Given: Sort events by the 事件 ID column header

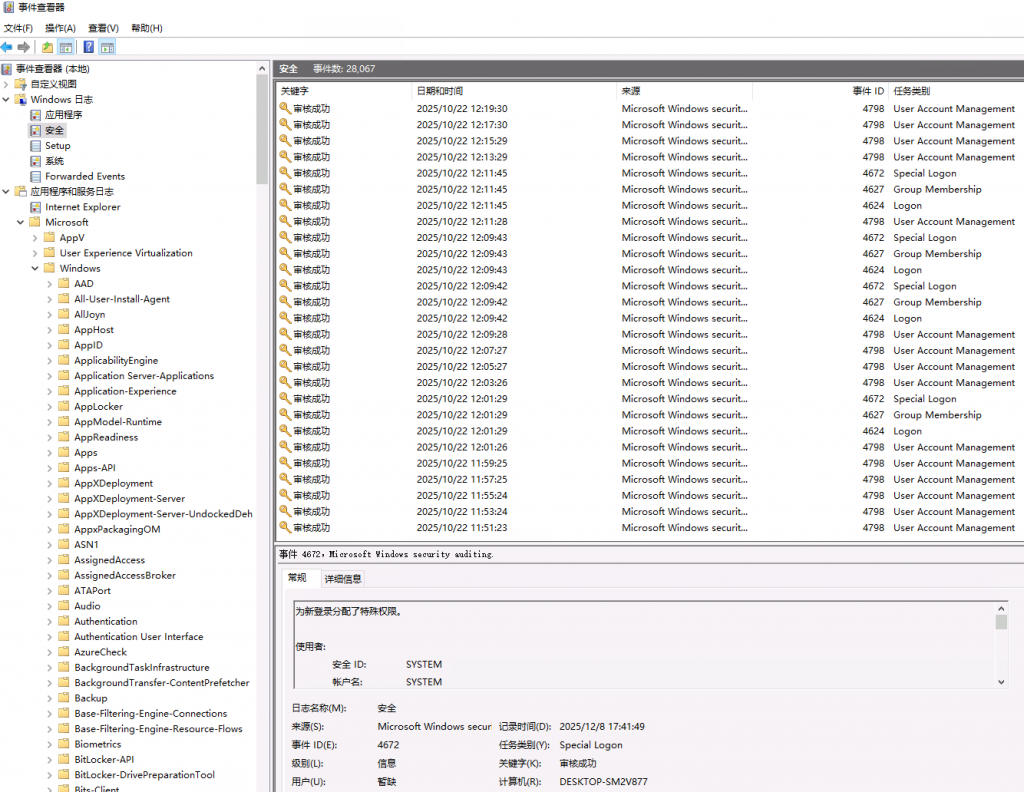Looking at the screenshot, I should (866, 91).
